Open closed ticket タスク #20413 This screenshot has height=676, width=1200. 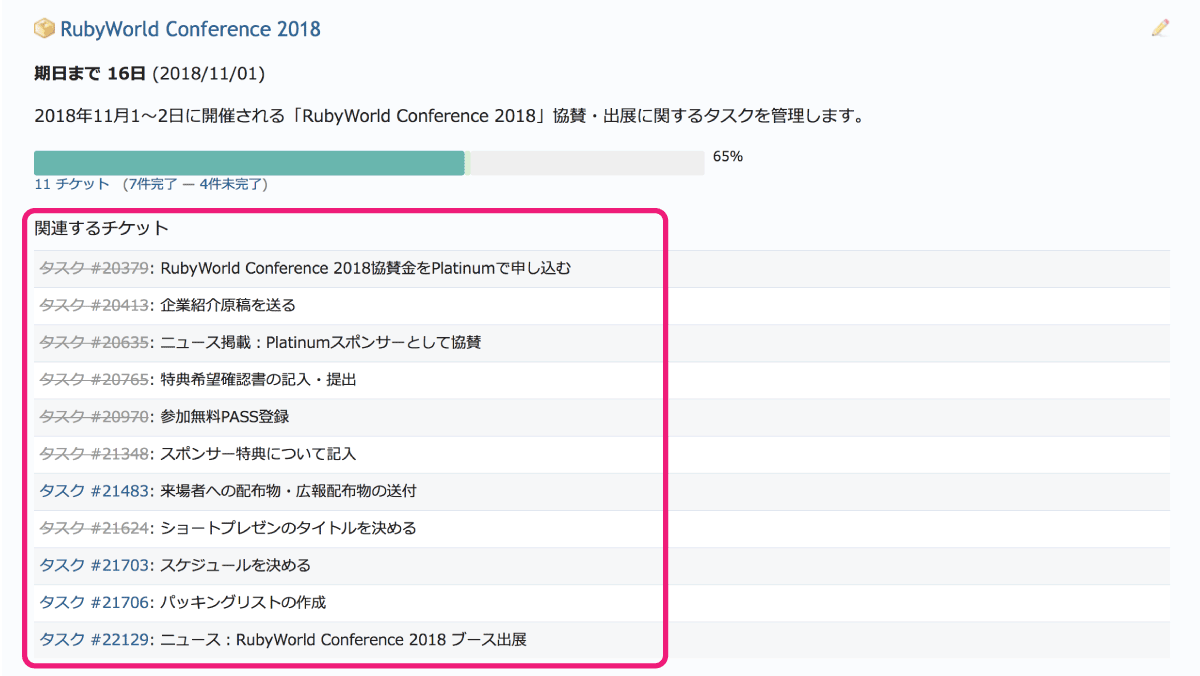click(95, 305)
